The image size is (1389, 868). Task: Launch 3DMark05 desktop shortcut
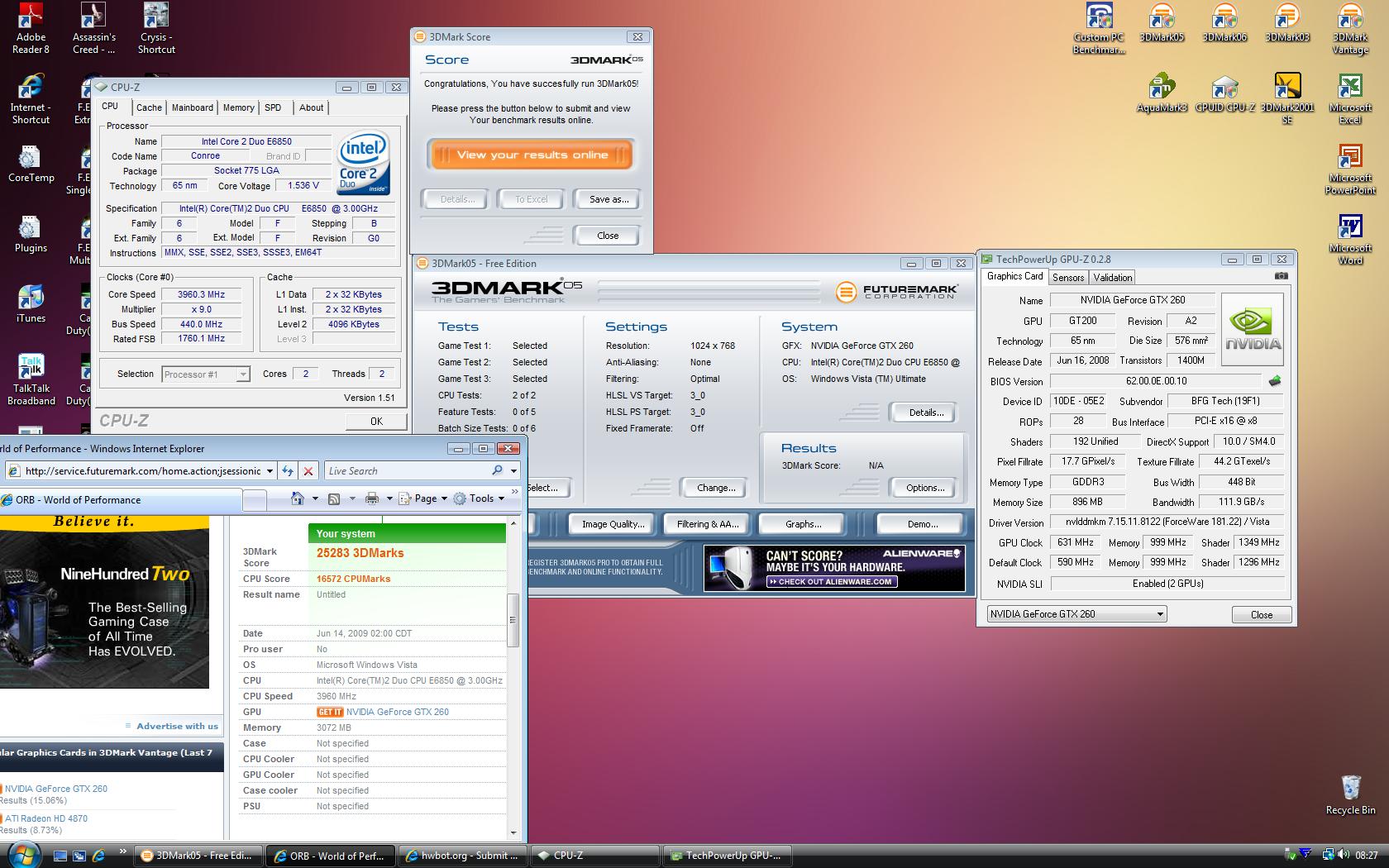tap(1162, 23)
